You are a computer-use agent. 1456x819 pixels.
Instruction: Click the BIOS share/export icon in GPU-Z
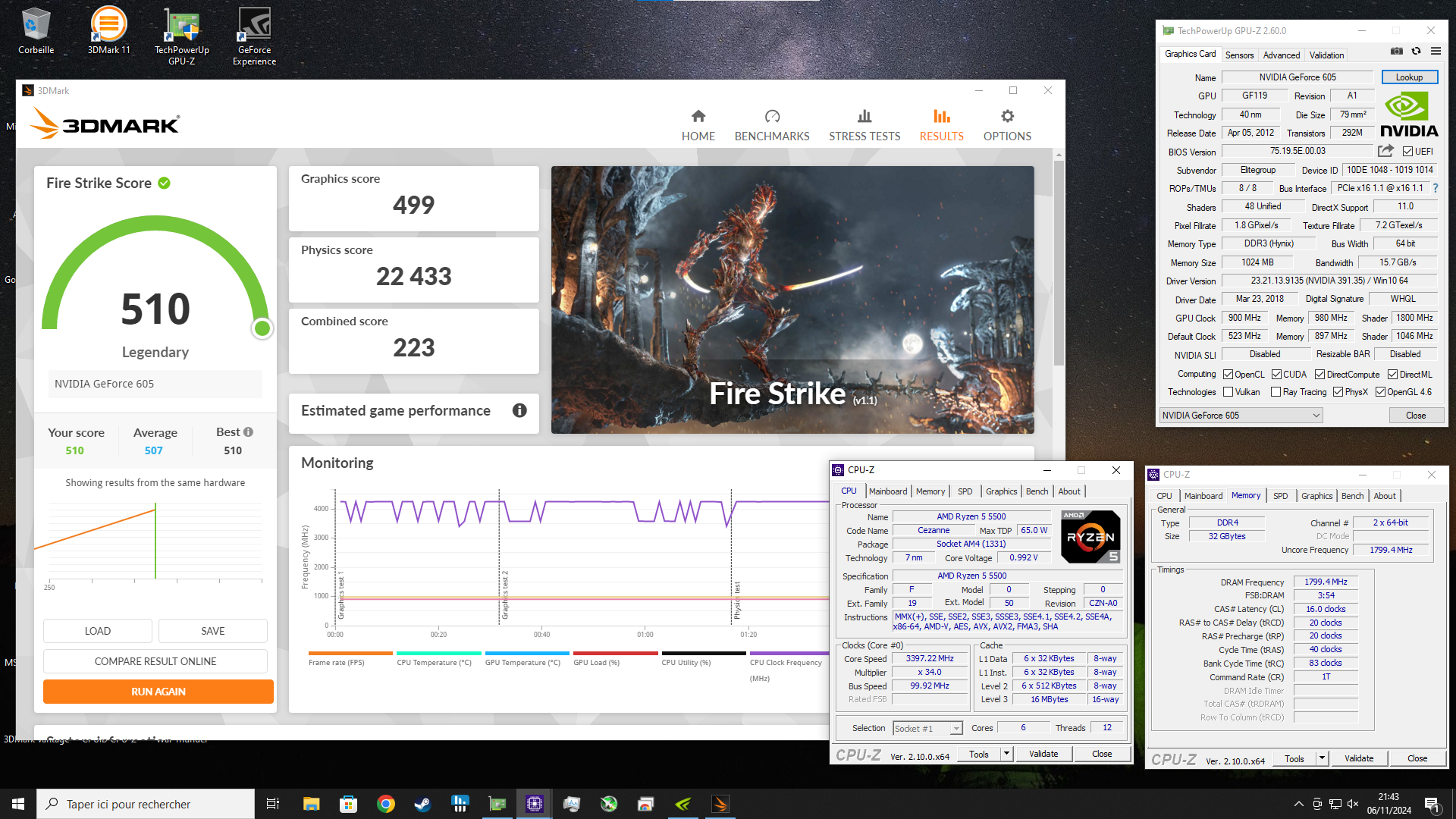(1385, 151)
